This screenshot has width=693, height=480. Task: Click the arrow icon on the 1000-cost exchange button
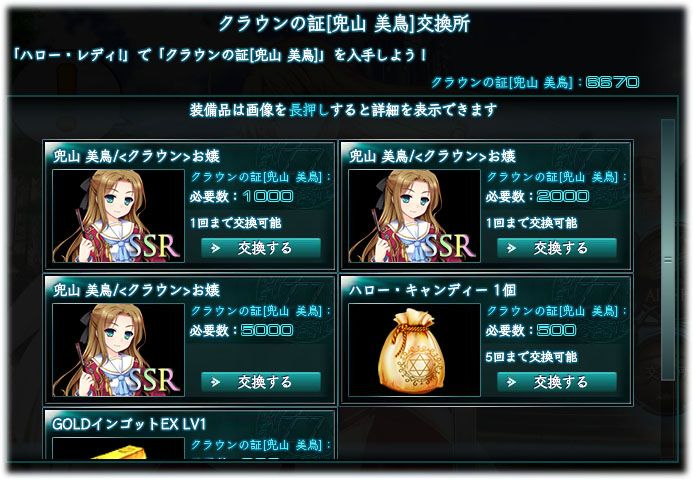click(215, 248)
